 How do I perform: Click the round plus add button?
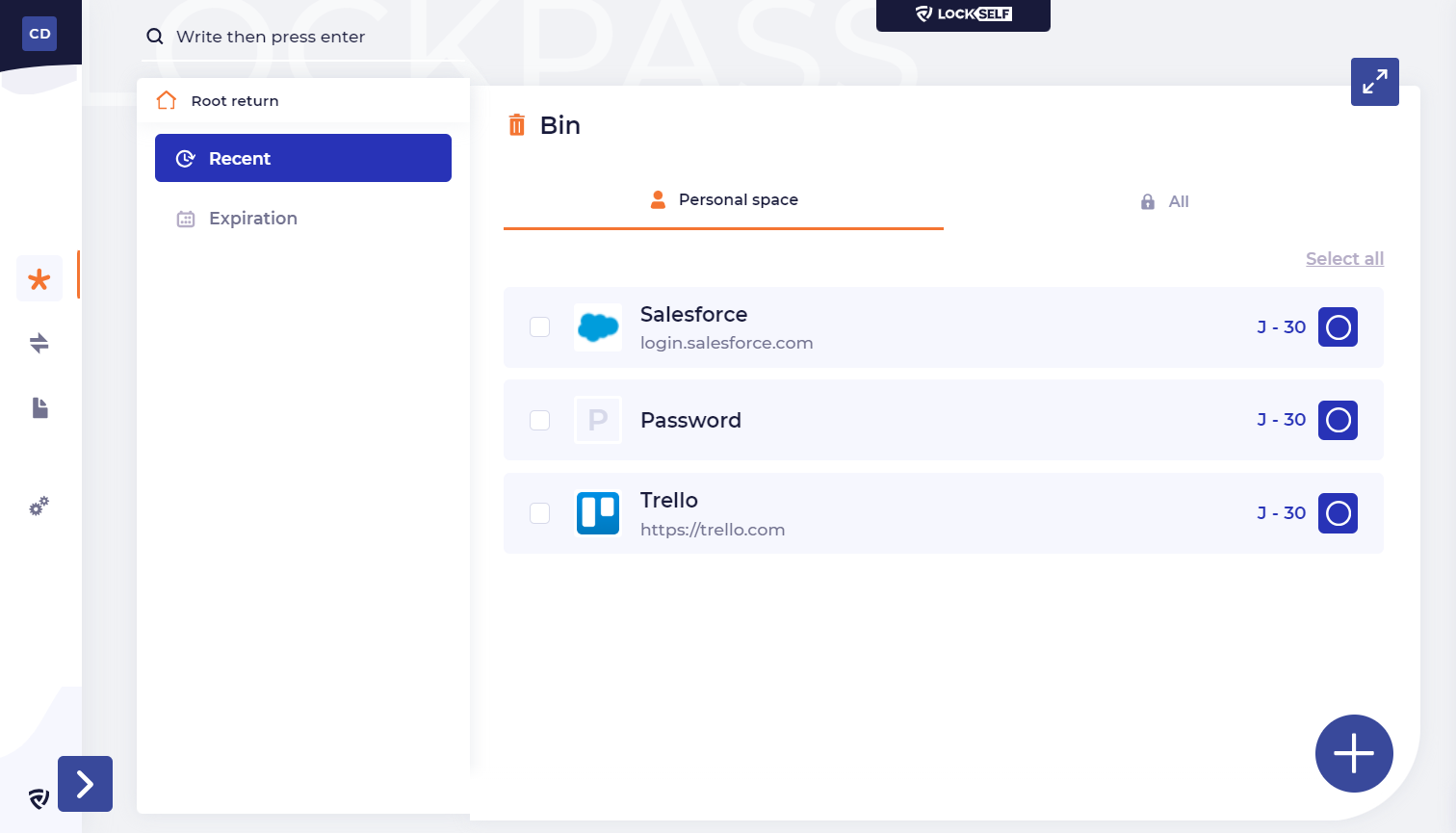(x=1353, y=753)
